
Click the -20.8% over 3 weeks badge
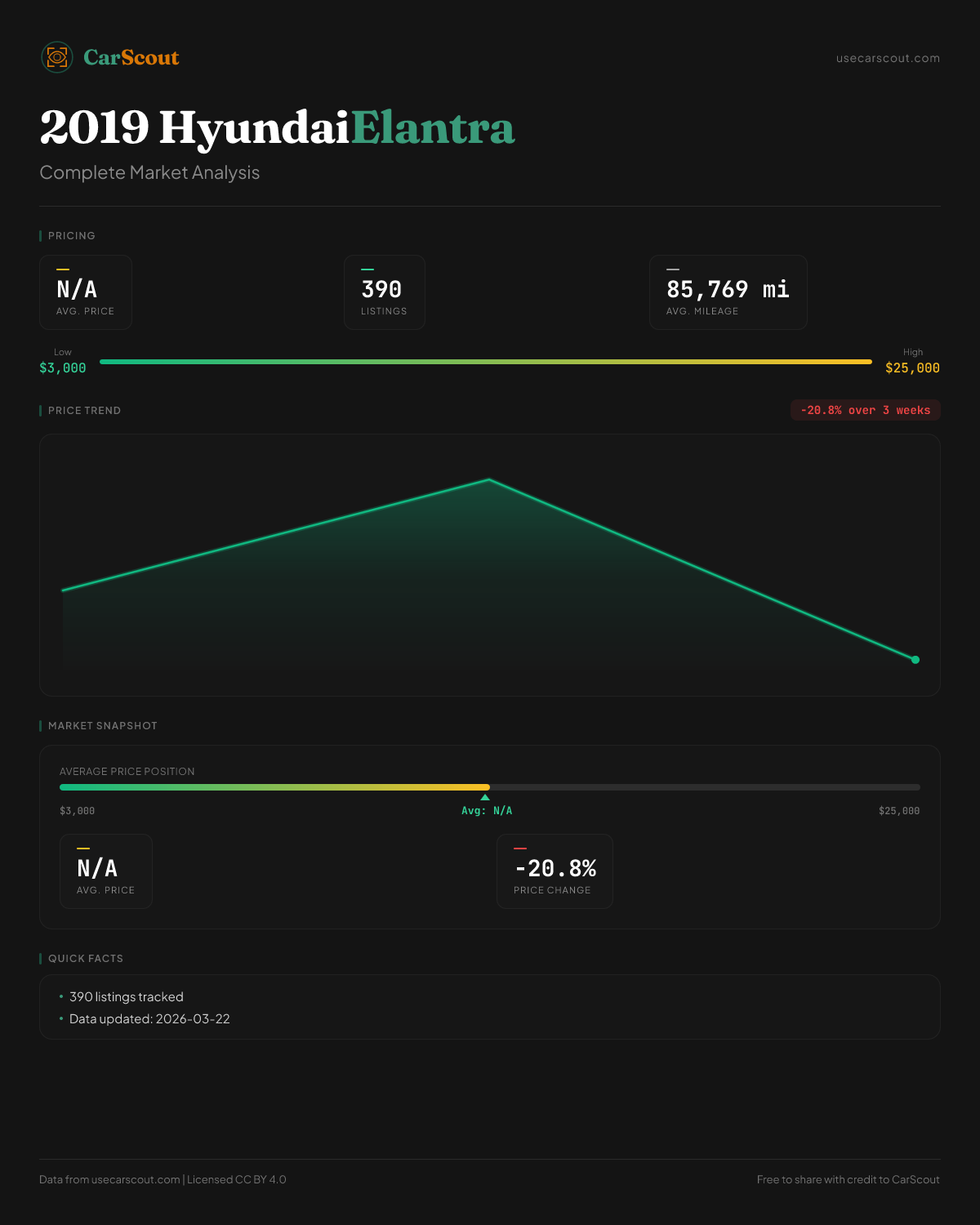tap(865, 410)
